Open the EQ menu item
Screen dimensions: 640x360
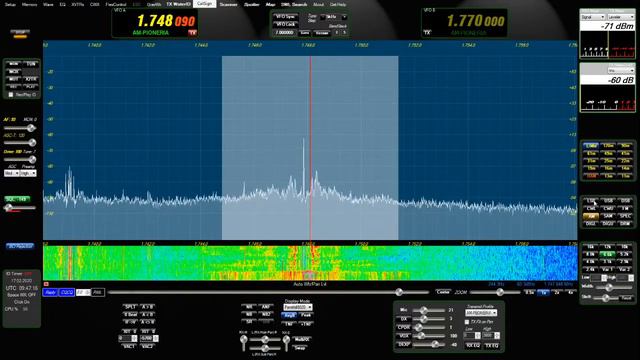62,4
